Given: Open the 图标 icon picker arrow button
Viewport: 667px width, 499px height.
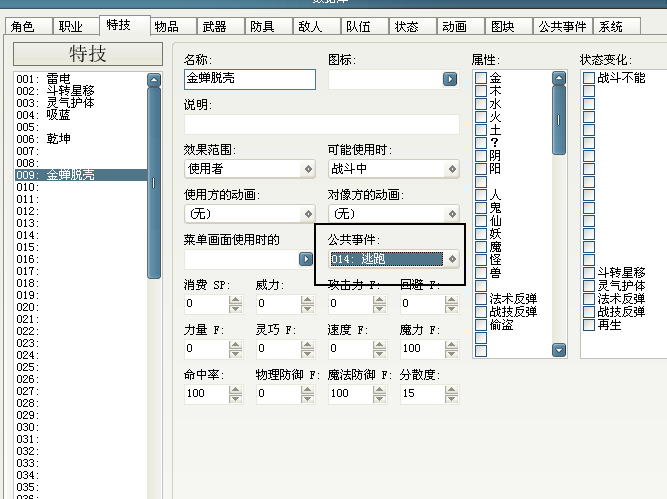Looking at the screenshot, I should tap(450, 79).
